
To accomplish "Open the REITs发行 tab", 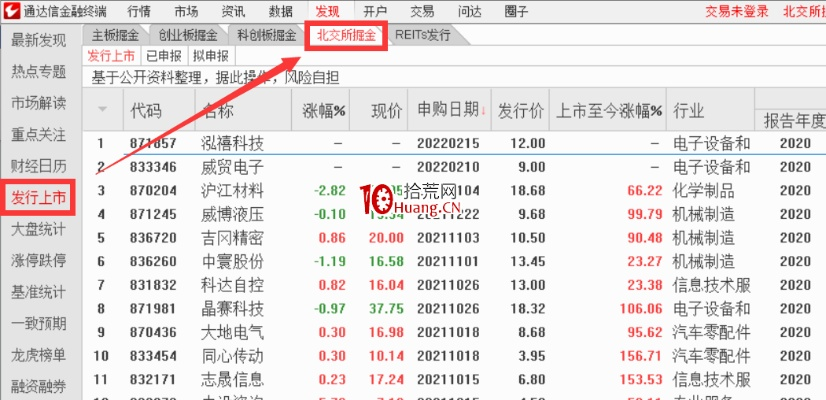I will [422, 35].
